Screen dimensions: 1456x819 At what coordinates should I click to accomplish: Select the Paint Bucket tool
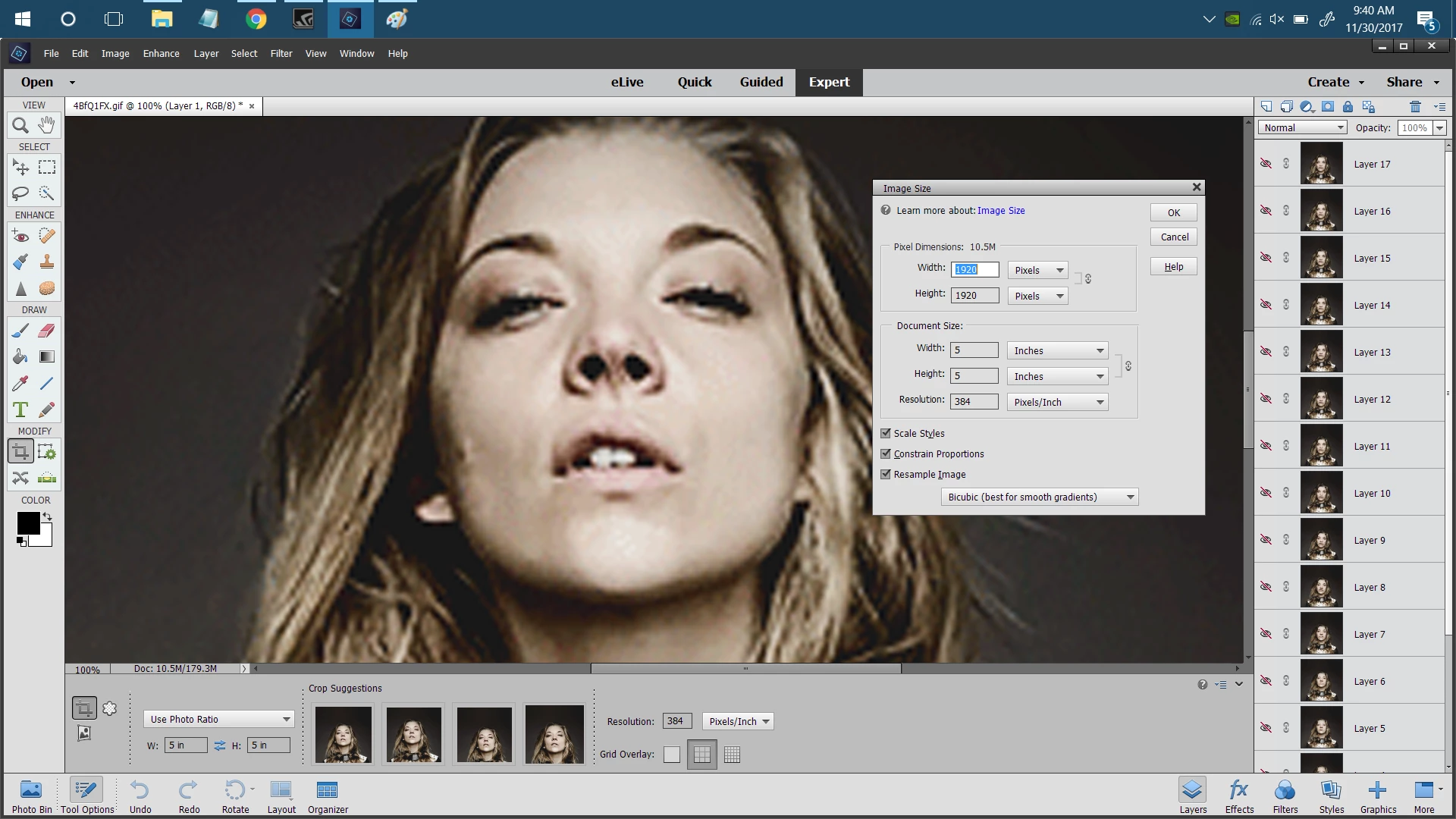click(x=20, y=357)
